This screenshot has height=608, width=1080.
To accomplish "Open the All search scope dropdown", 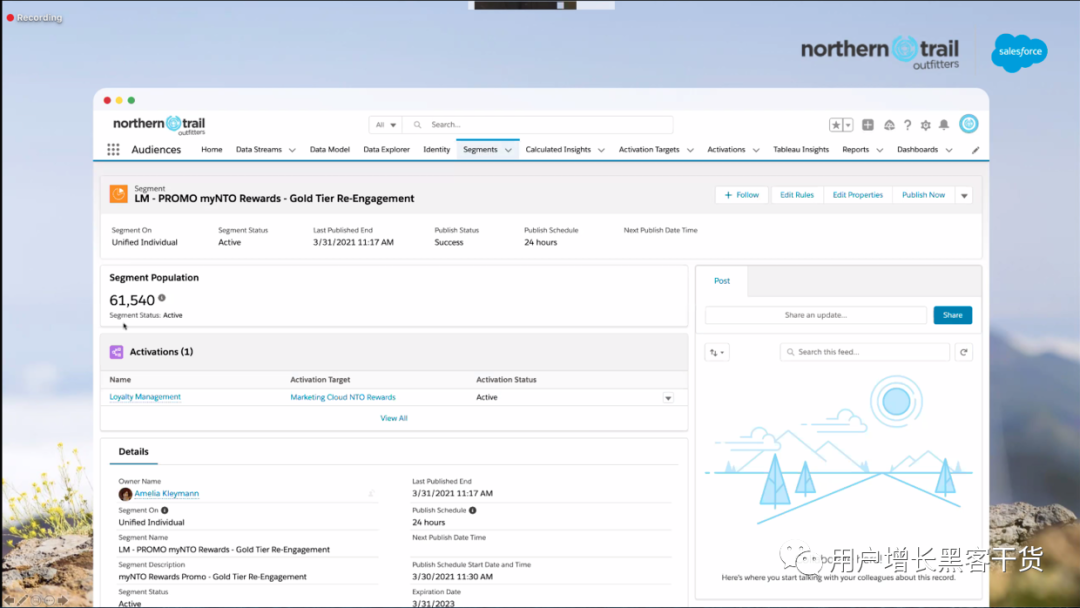I will point(386,125).
